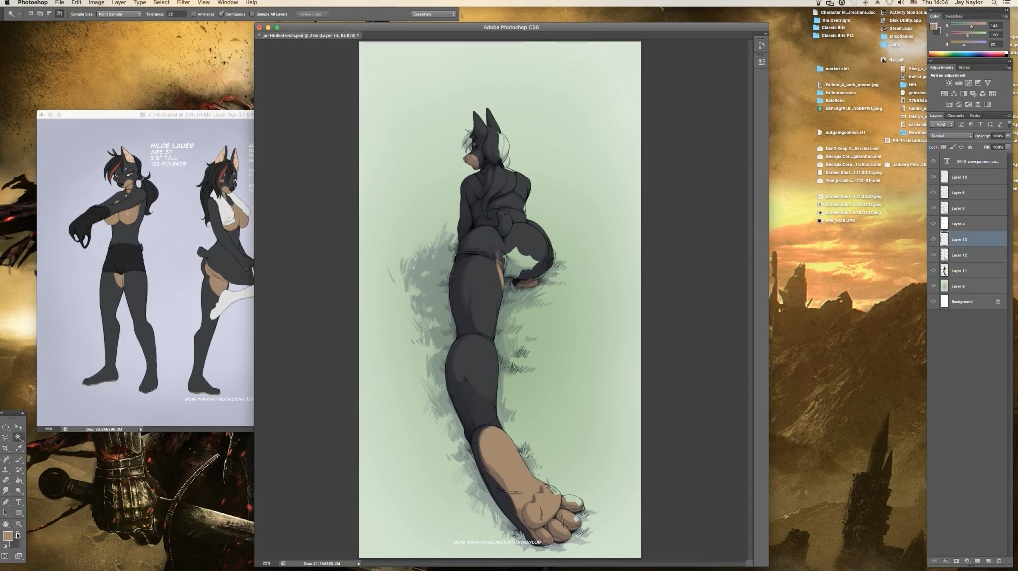Select the Zoom tool in toolbox
1018x571 pixels.
pos(18,524)
